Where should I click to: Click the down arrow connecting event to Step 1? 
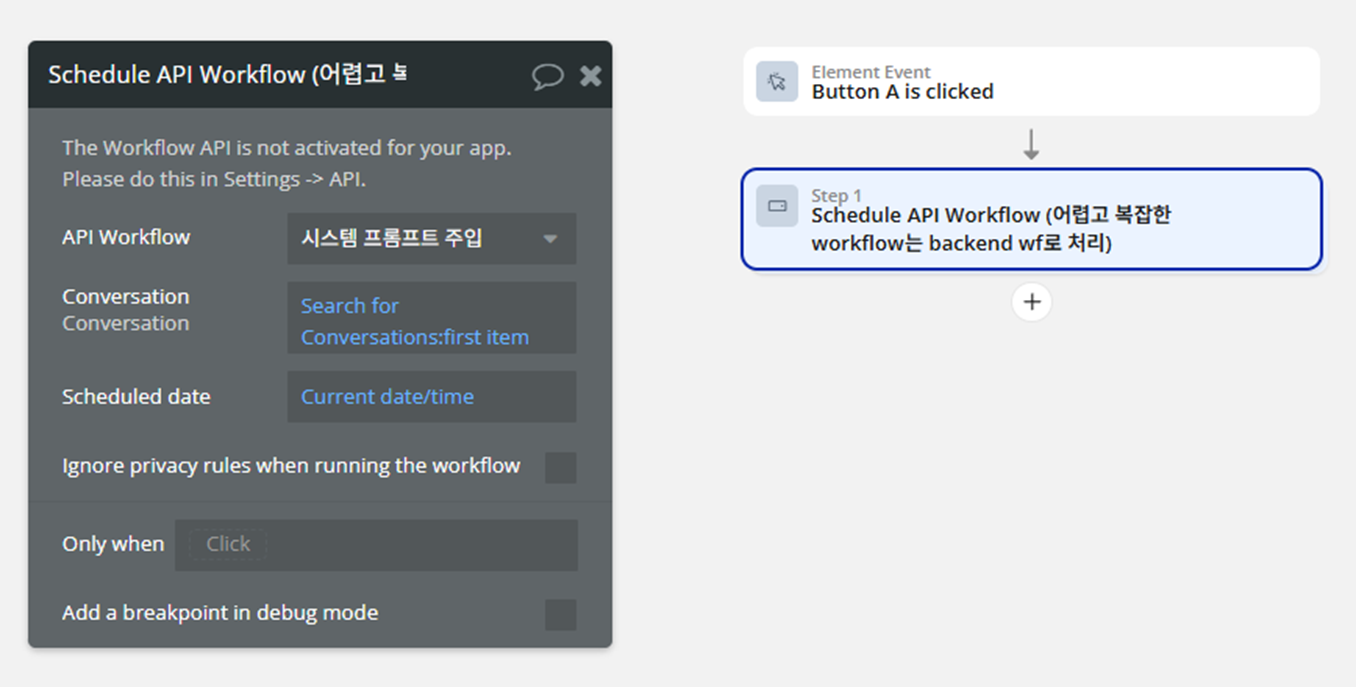tap(1031, 146)
